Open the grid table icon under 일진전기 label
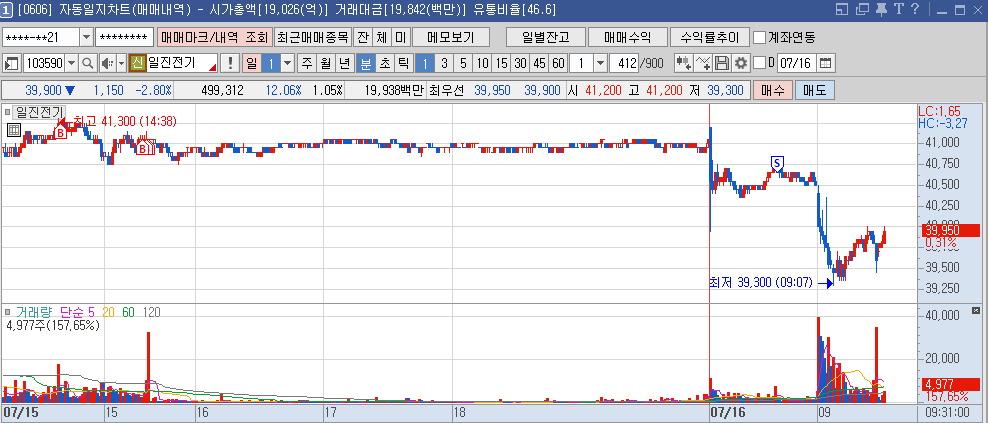This screenshot has height=423, width=988. pyautogui.click(x=13, y=130)
